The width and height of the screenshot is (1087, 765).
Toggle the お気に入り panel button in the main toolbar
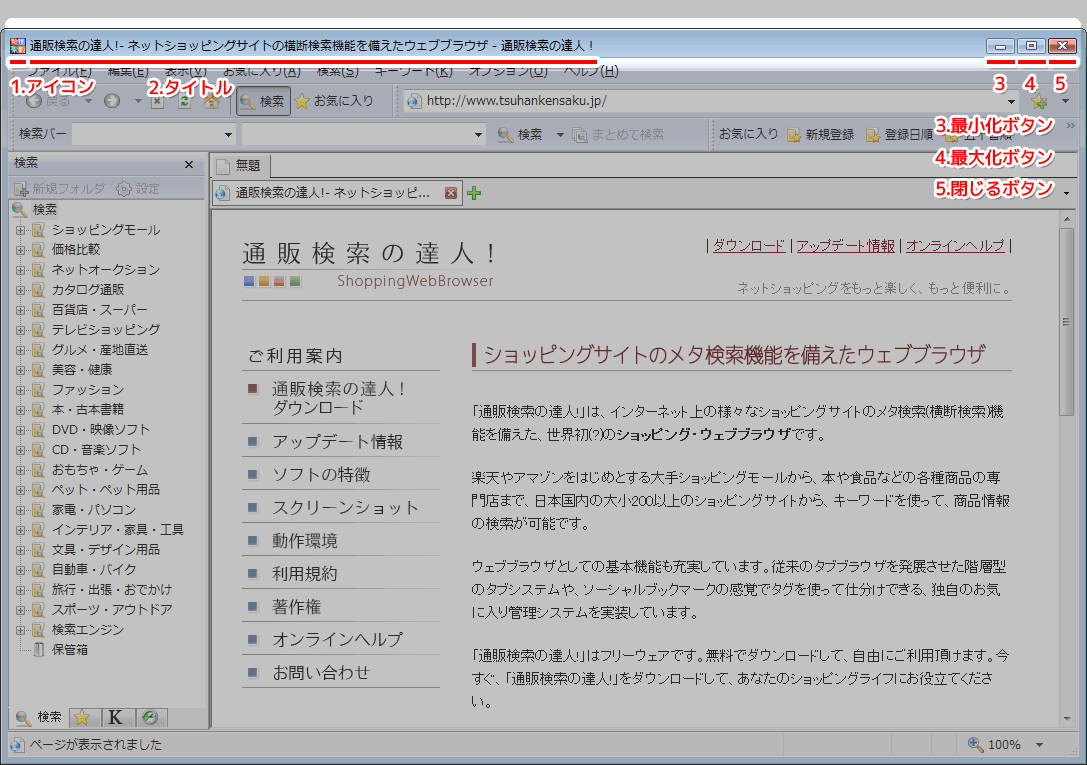click(334, 101)
